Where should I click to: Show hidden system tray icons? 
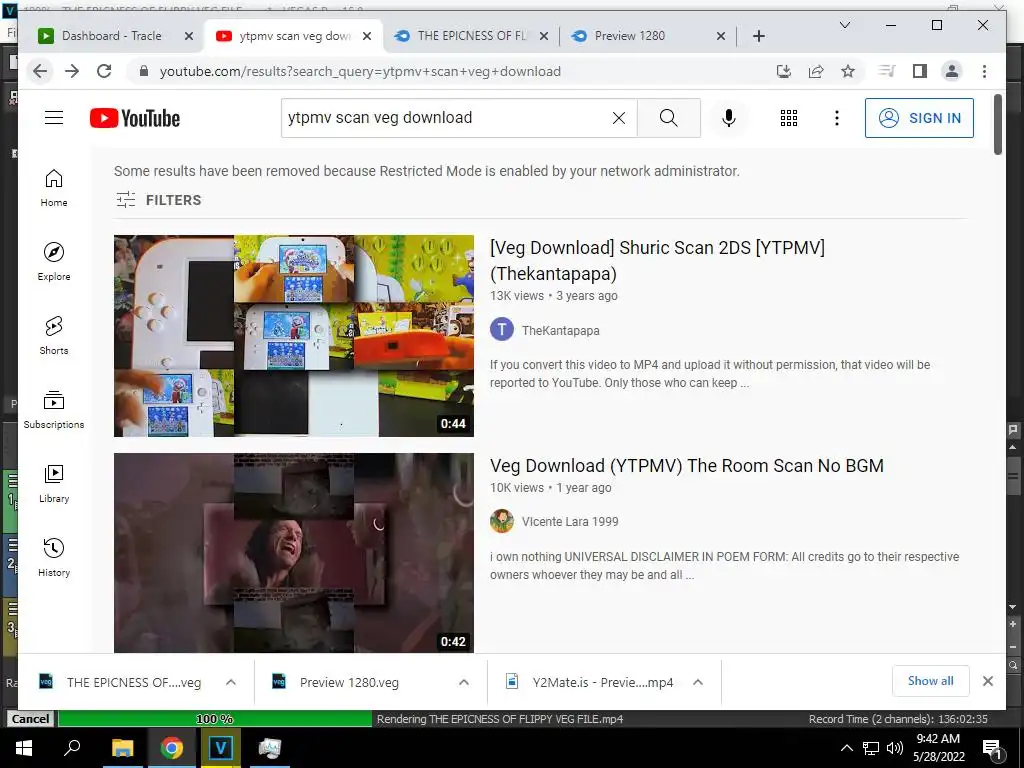[x=846, y=748]
